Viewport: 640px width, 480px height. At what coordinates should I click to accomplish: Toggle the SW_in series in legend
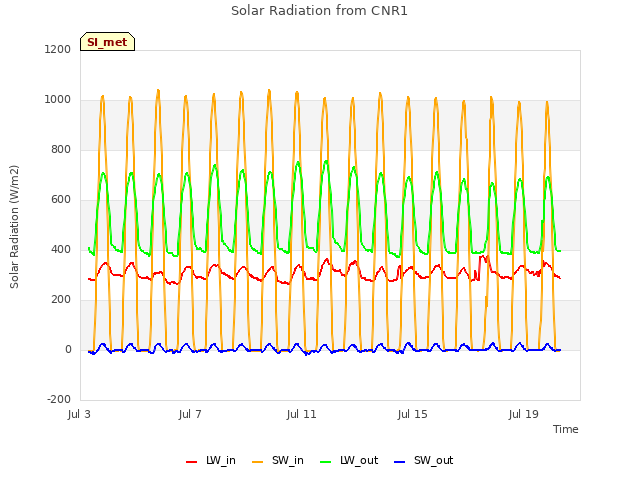point(278,461)
